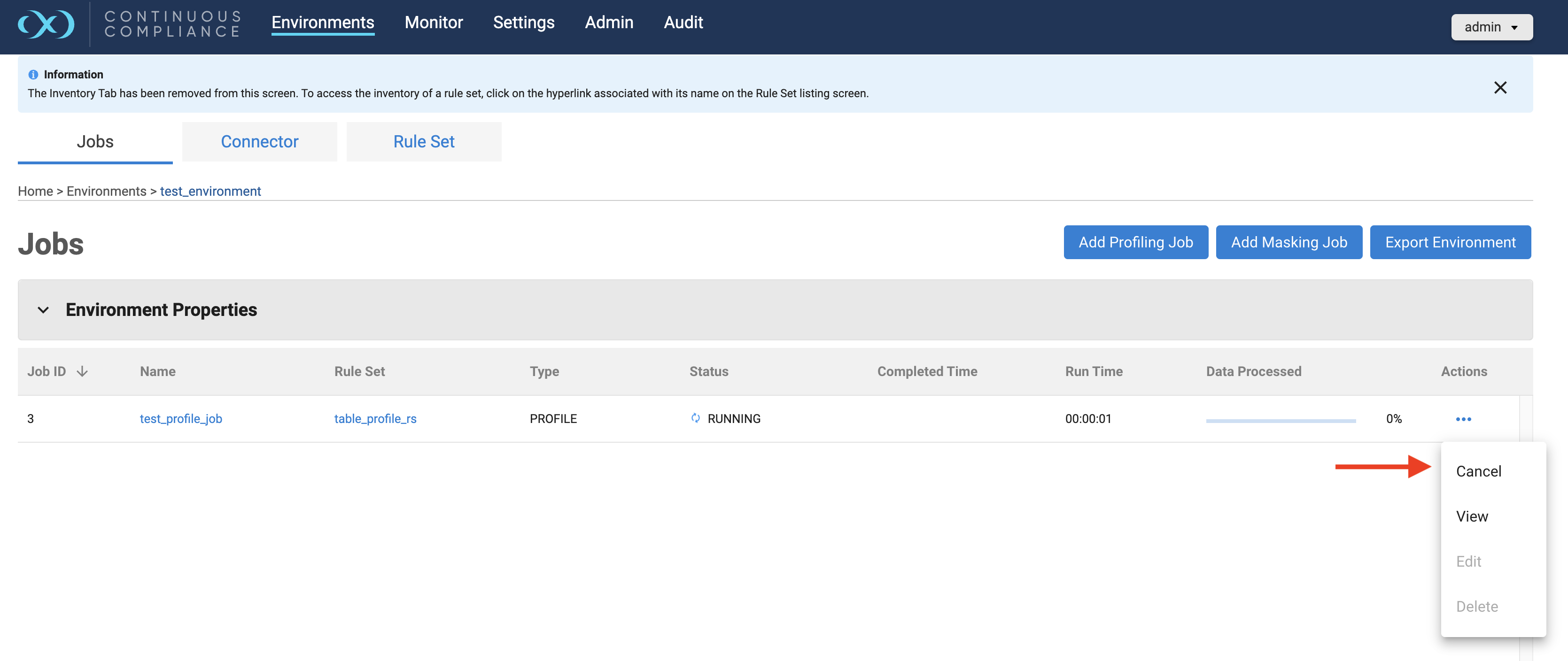Click the test_environment breadcrumb link
Viewport: 1568px width, 661px height.
pyautogui.click(x=210, y=191)
